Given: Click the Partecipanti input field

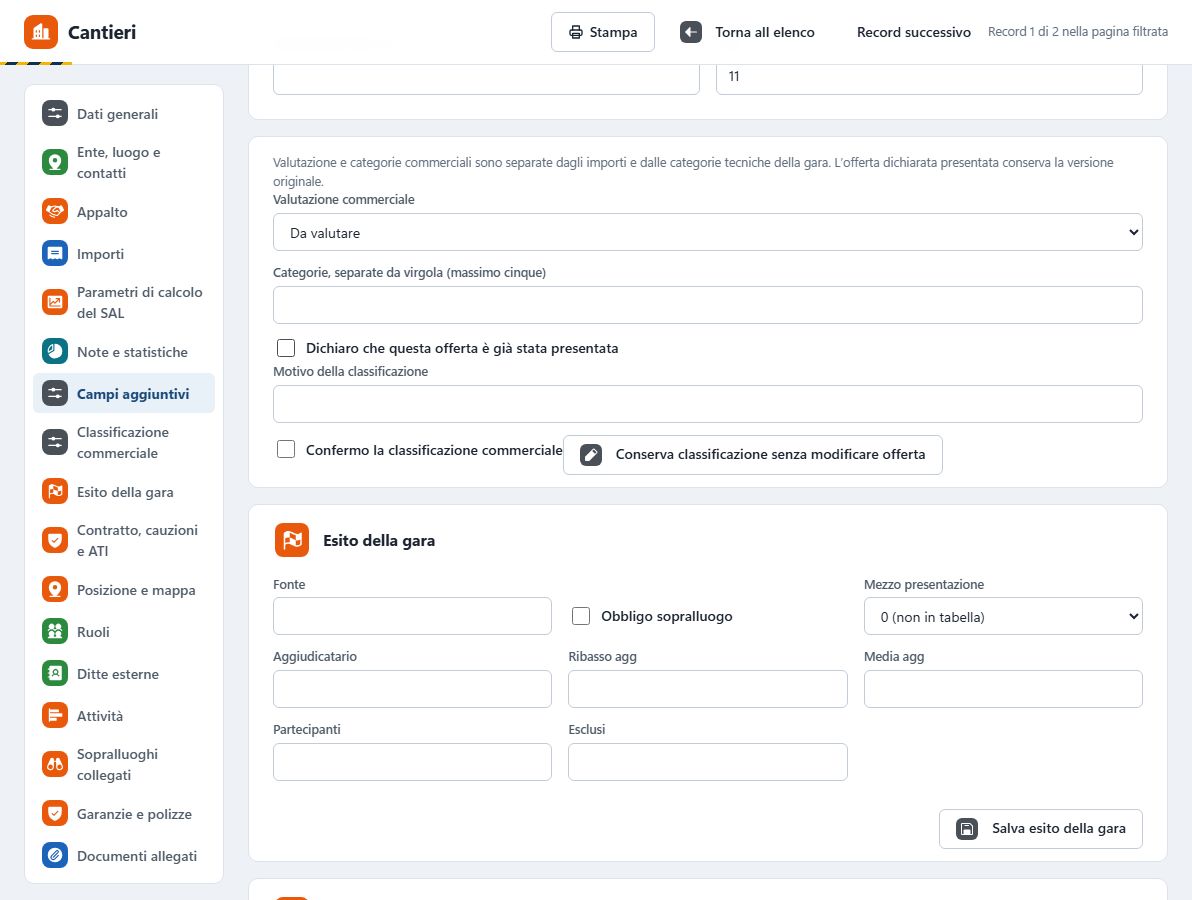Looking at the screenshot, I should click(412, 762).
